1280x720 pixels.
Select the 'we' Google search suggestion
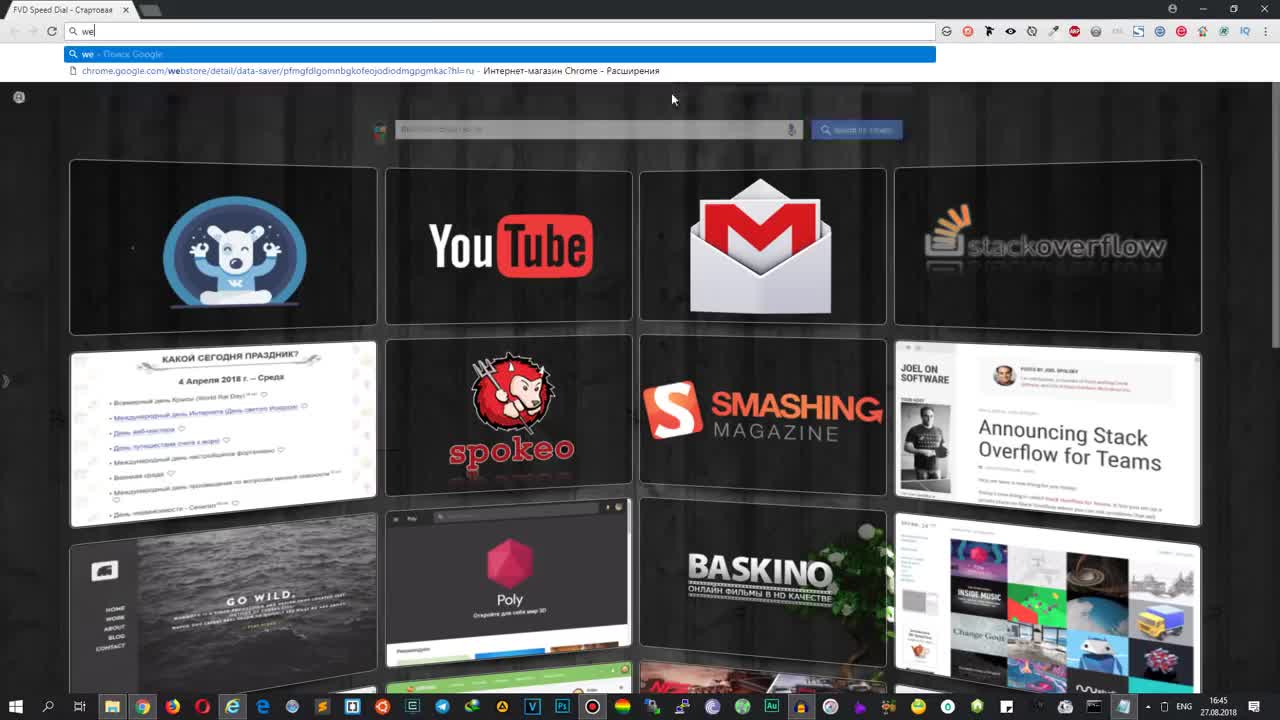[x=500, y=54]
